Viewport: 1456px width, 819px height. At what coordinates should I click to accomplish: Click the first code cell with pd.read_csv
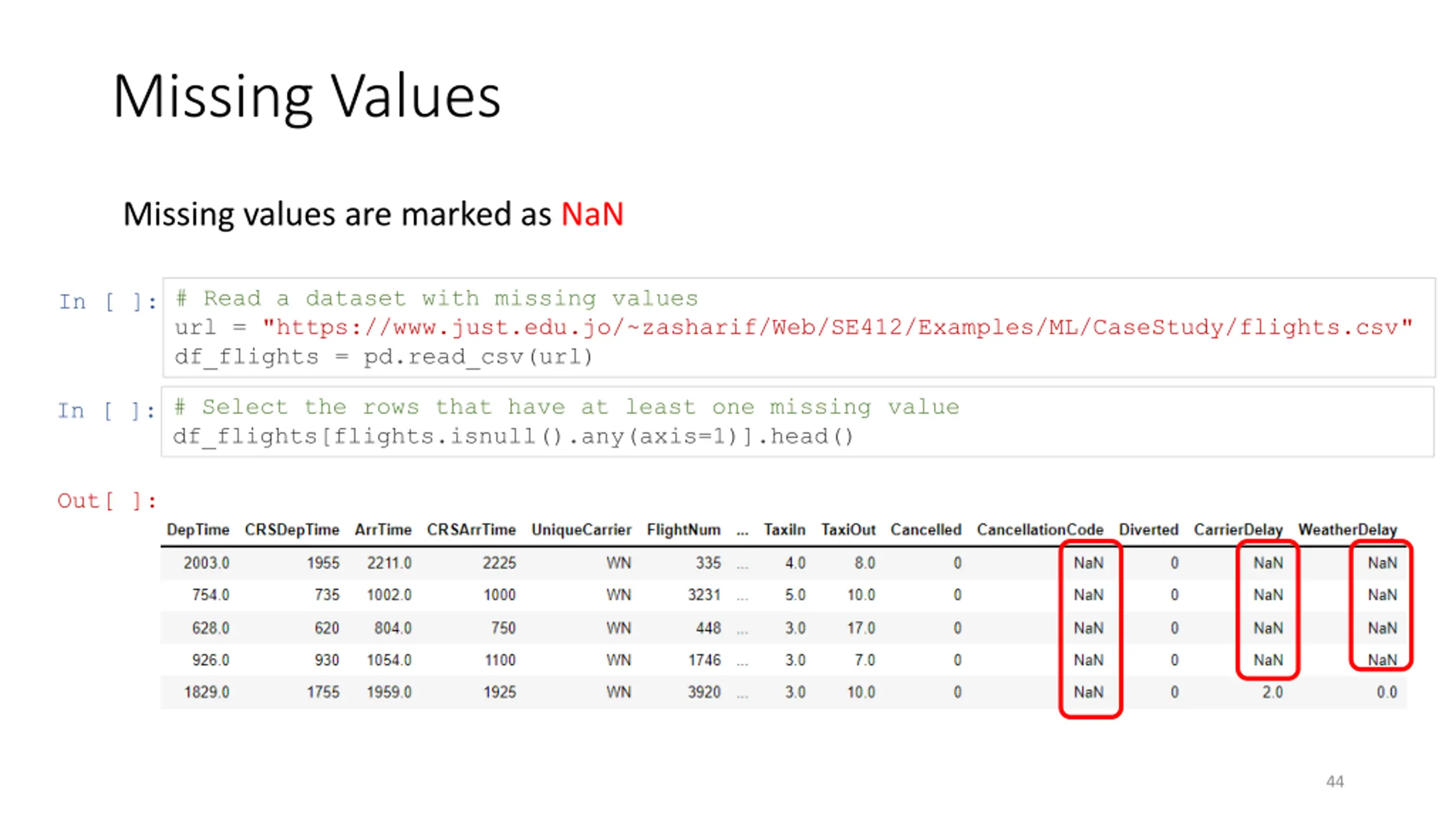[799, 328]
